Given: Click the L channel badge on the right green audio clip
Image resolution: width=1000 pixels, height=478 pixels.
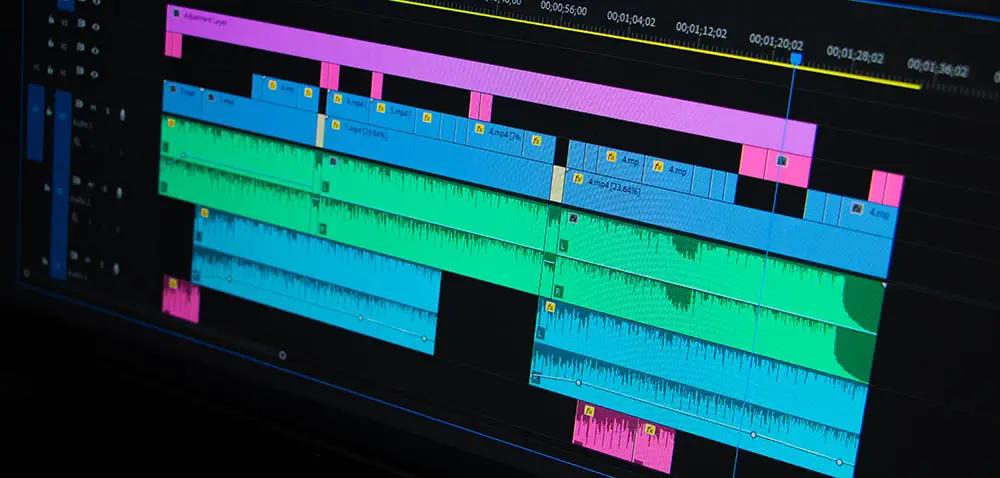Looking at the screenshot, I should pyautogui.click(x=562, y=245).
